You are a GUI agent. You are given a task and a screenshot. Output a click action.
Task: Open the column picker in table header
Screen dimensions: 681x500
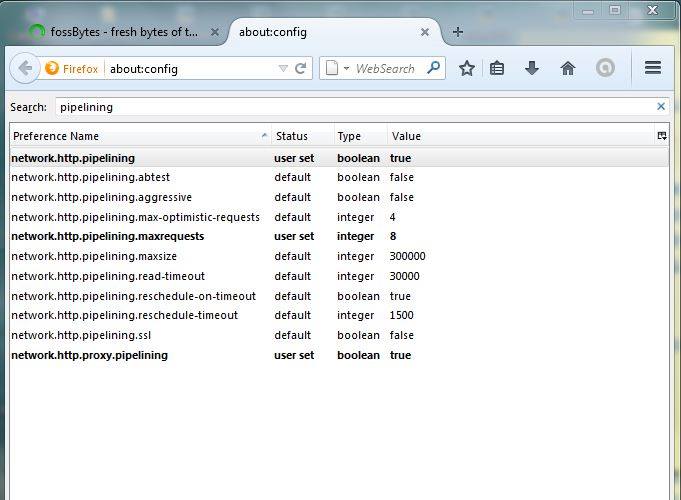click(661, 136)
